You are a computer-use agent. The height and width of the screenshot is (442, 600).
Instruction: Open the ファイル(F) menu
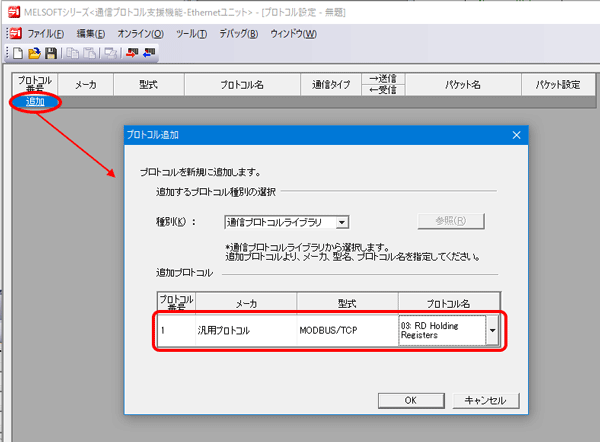pos(46,34)
